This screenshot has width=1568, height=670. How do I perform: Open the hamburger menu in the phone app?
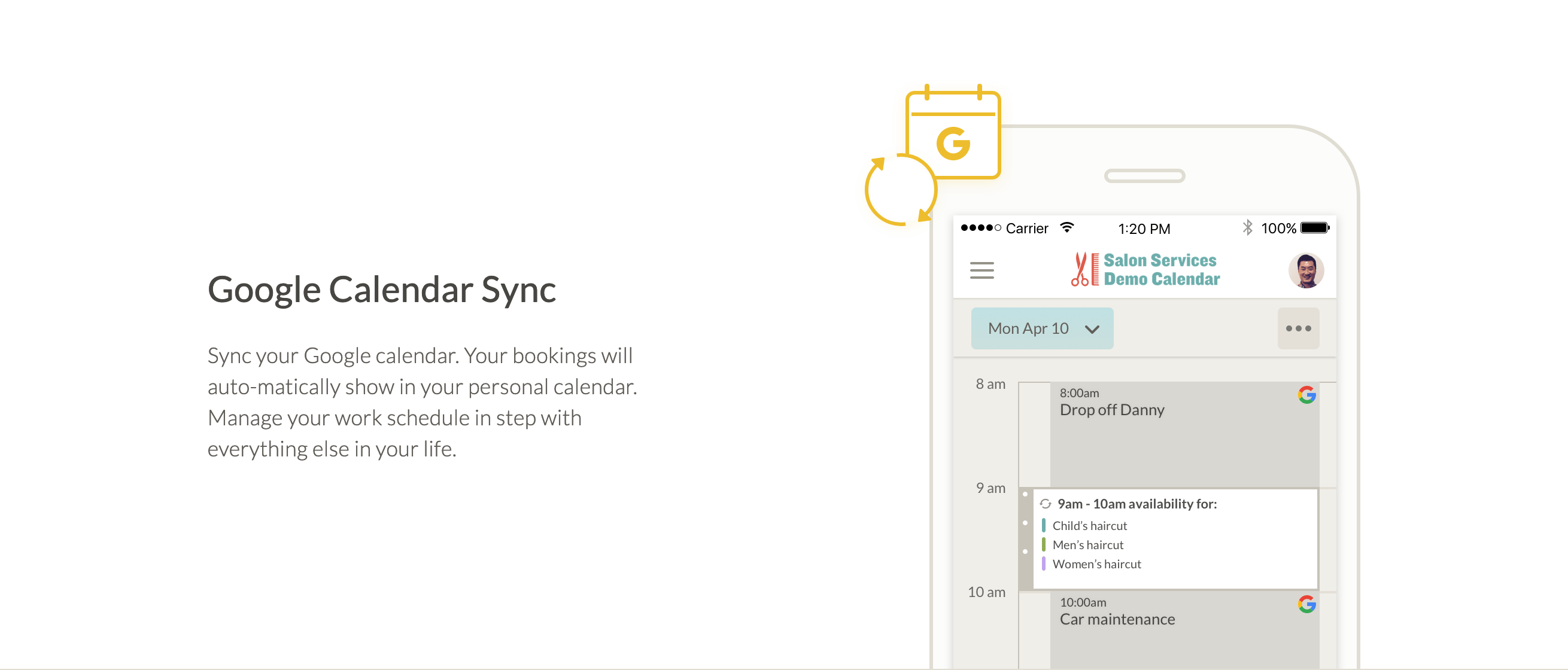981,270
